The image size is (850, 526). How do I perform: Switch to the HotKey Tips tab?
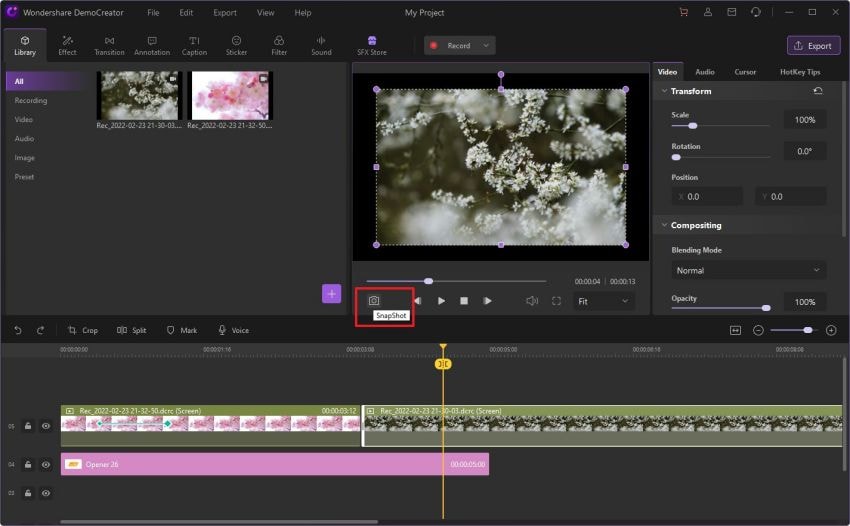[x=800, y=72]
